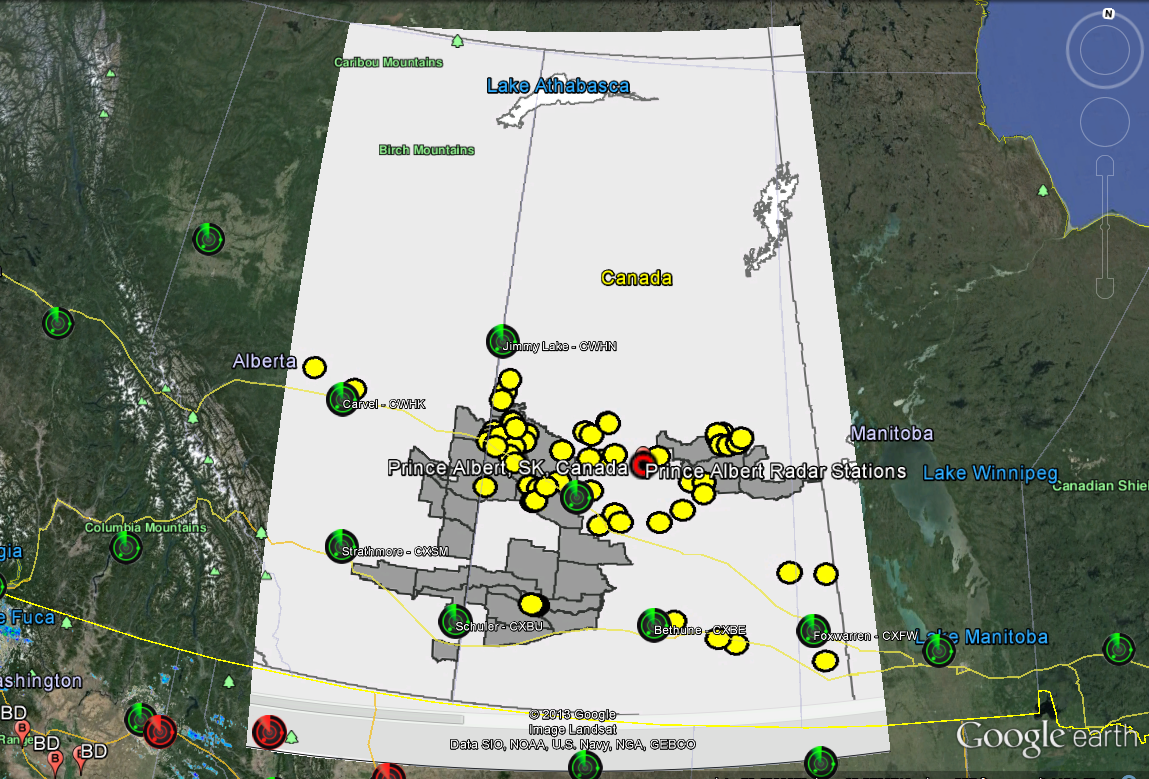
Task: Select the Carvel - CWHK radar station icon
Action: [342, 399]
